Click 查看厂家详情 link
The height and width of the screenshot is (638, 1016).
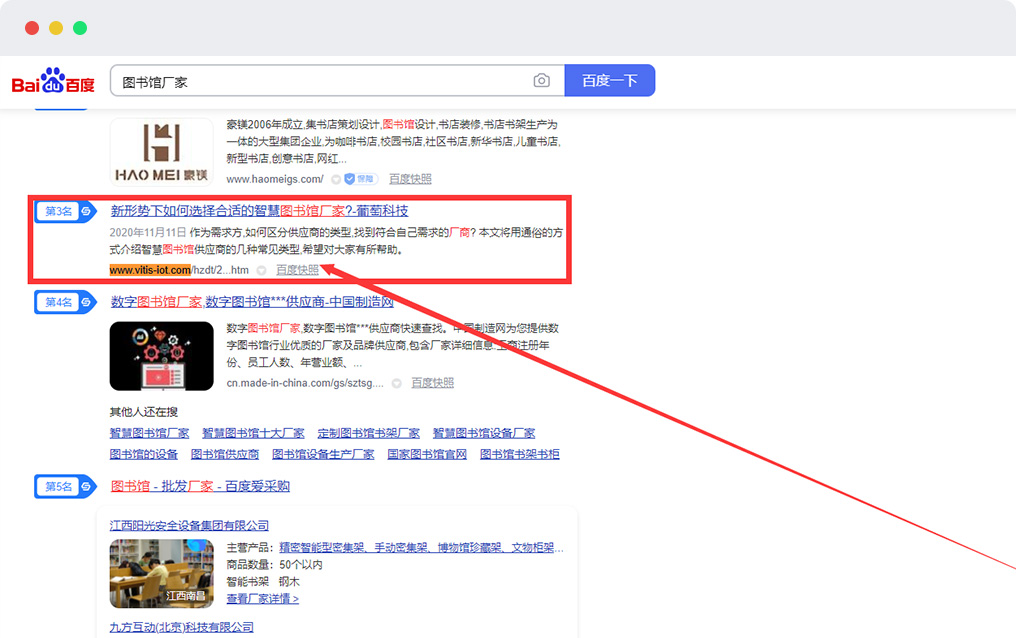click(x=262, y=598)
